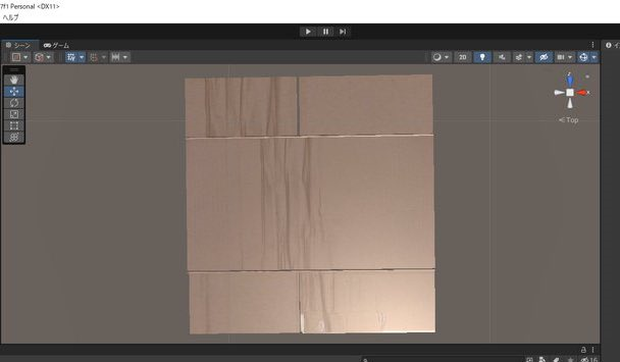
Task: Open bottom panel three-dot menu
Action: coord(593,350)
